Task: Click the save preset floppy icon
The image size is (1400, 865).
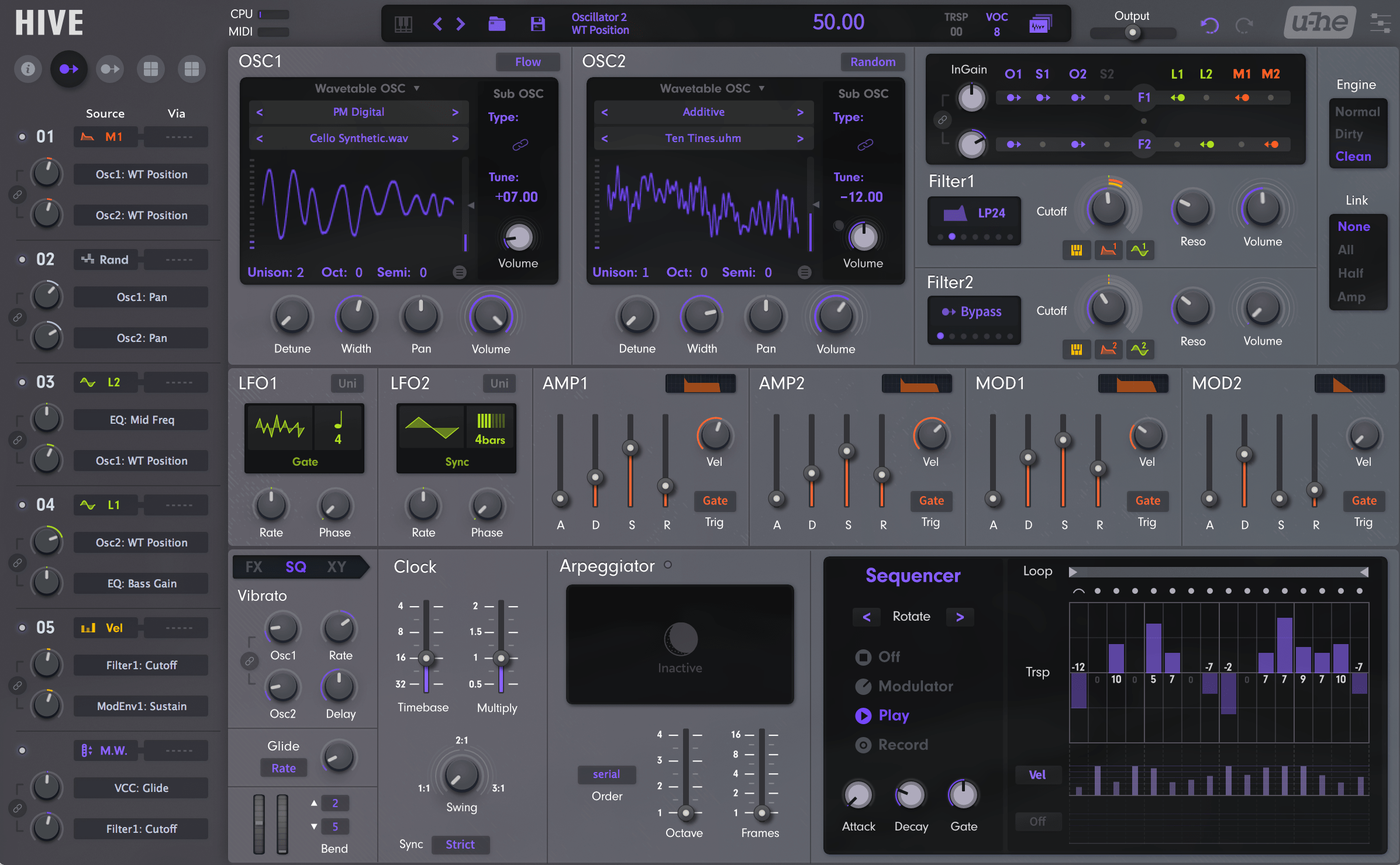Action: click(x=538, y=24)
